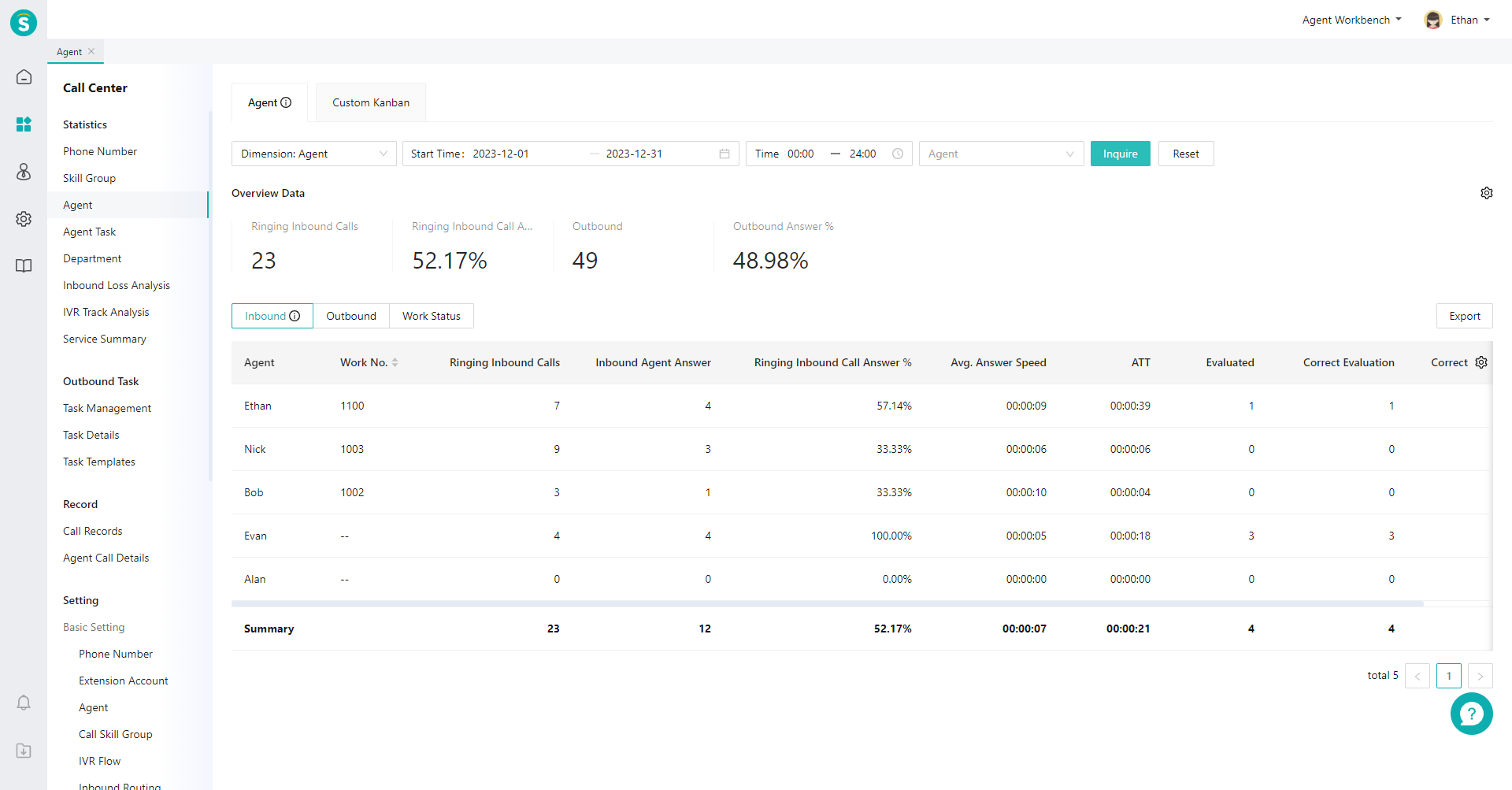
Task: Click Ethan's Evaluated count link
Action: (x=1251, y=406)
